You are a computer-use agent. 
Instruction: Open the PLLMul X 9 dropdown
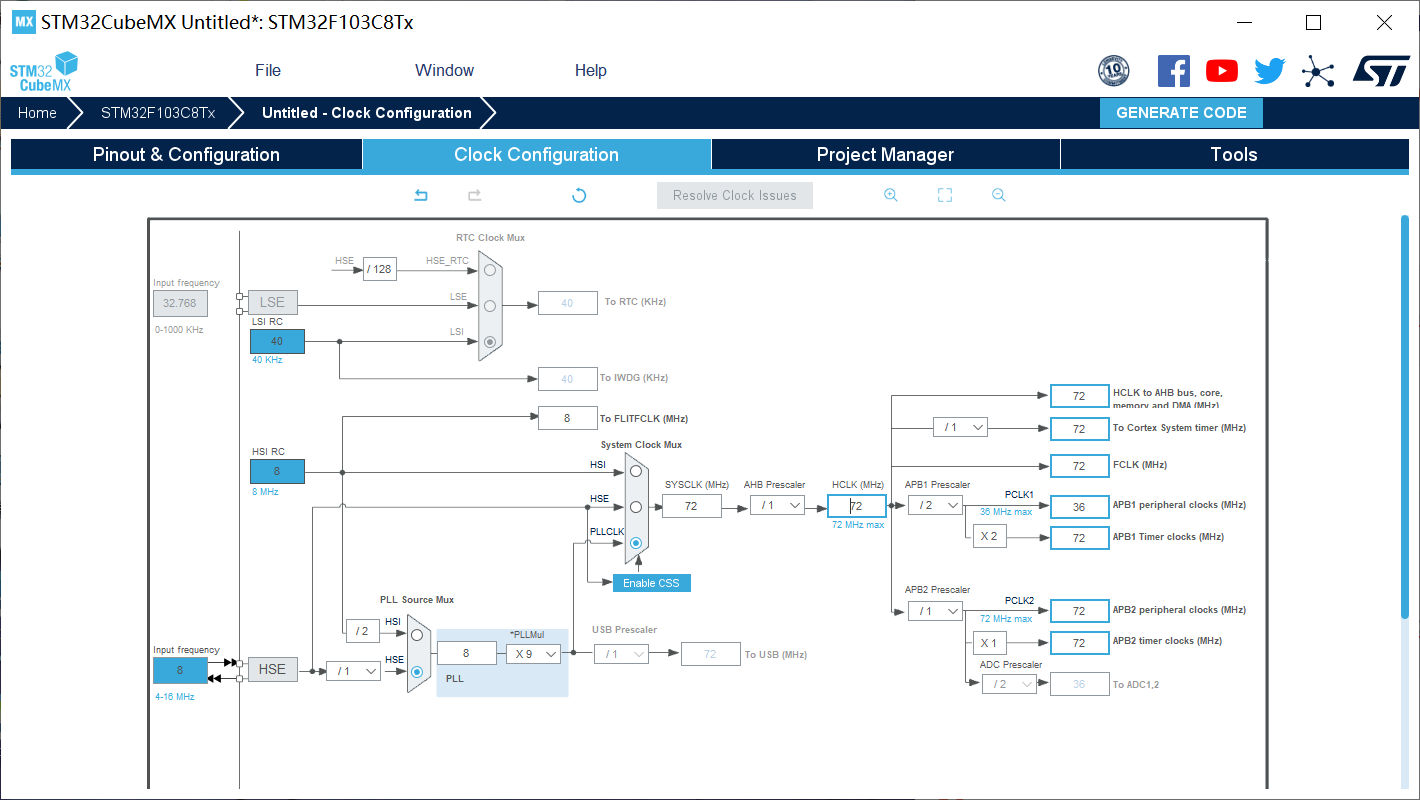click(533, 654)
